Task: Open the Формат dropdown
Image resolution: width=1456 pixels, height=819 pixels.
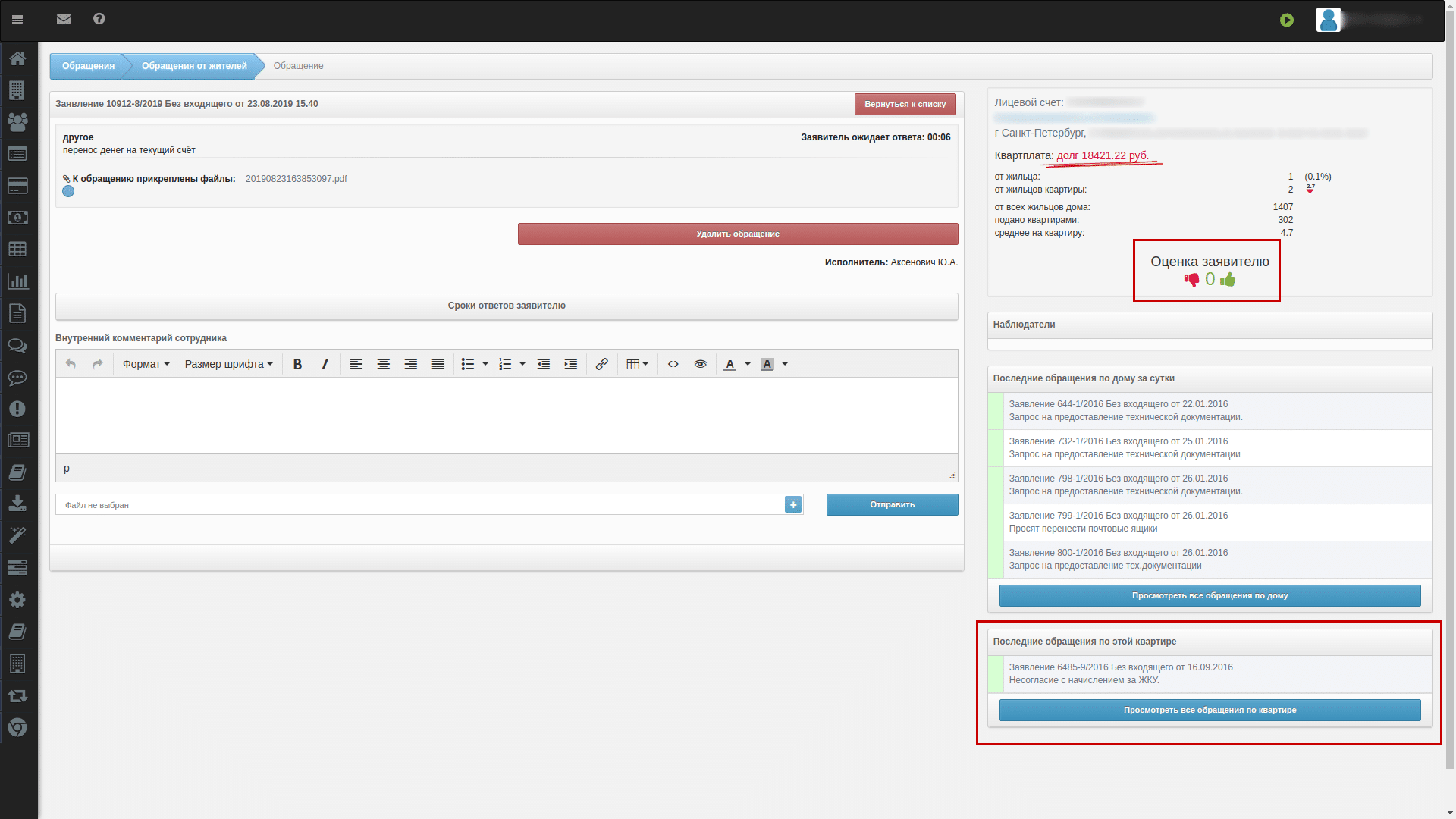Action: click(x=146, y=364)
